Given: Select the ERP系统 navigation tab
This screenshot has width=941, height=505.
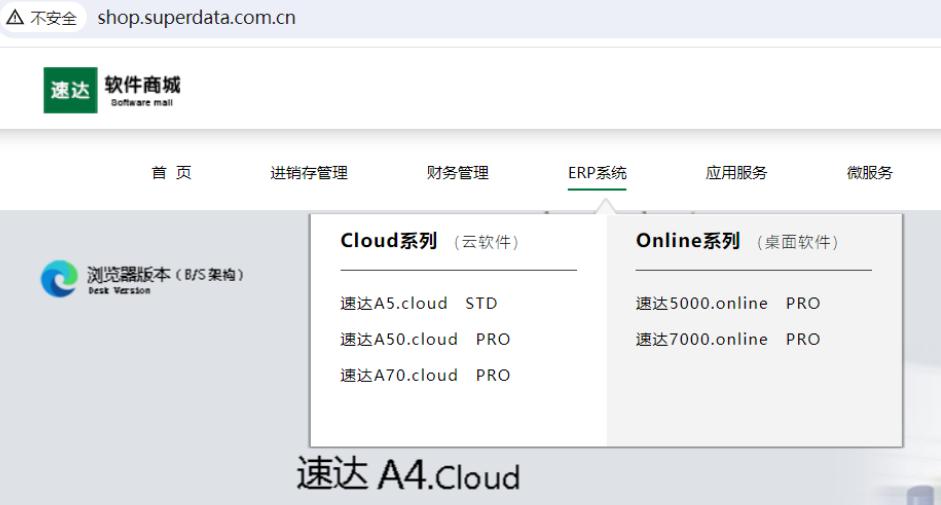Looking at the screenshot, I should 597,173.
